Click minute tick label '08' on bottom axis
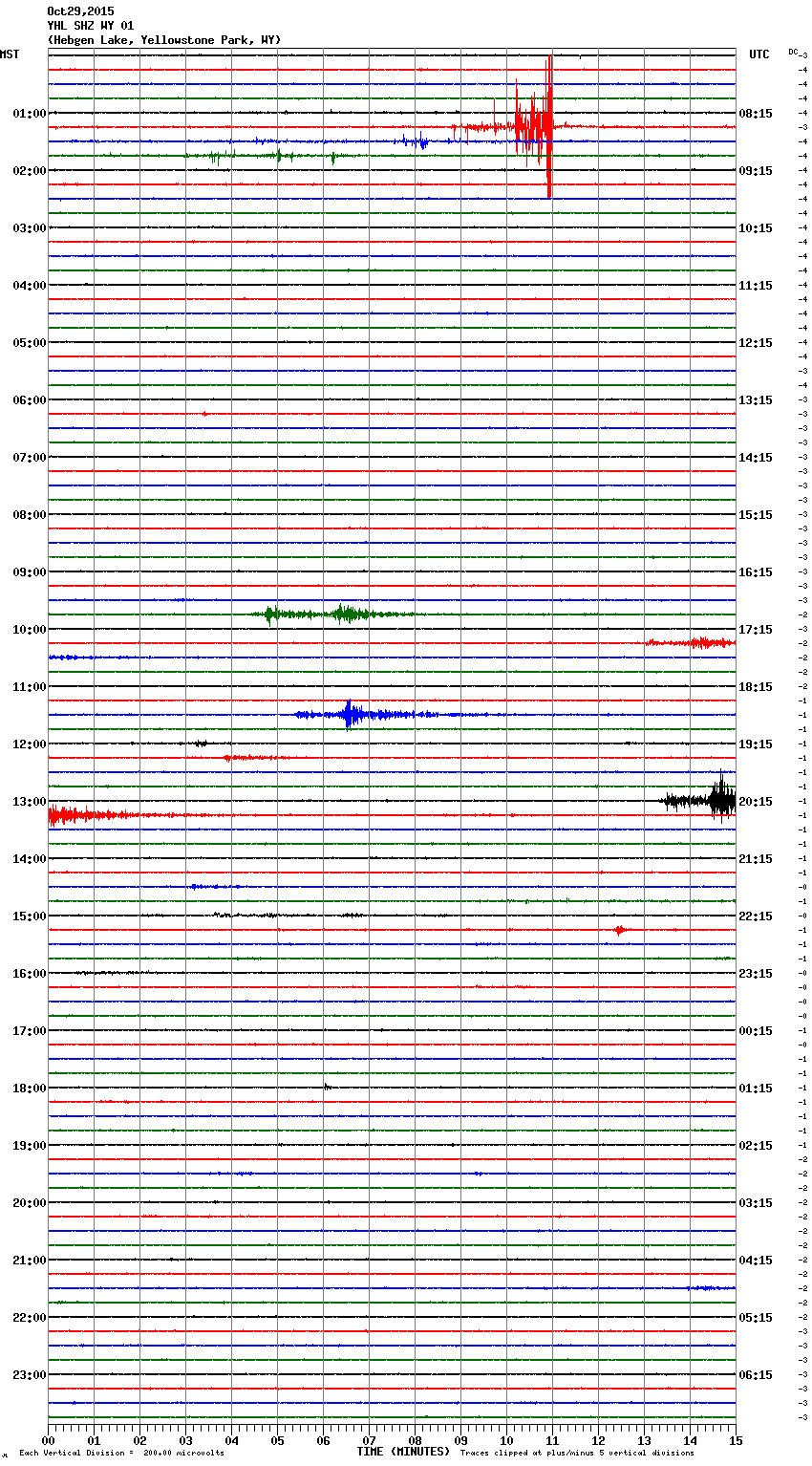Screen dimensions: 812x1466 [x=415, y=1440]
